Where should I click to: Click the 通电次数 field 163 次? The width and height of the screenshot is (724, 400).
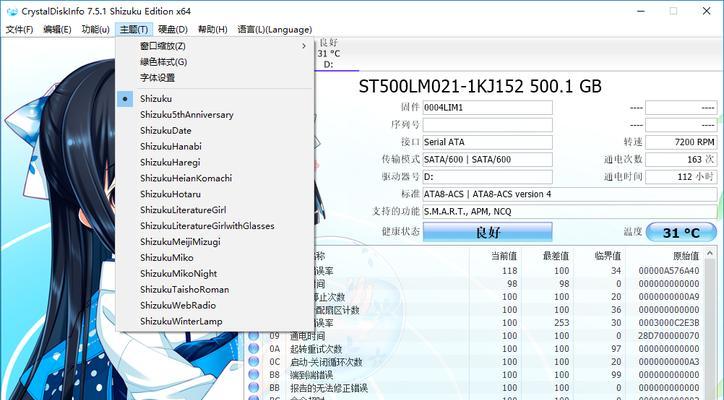coord(682,159)
